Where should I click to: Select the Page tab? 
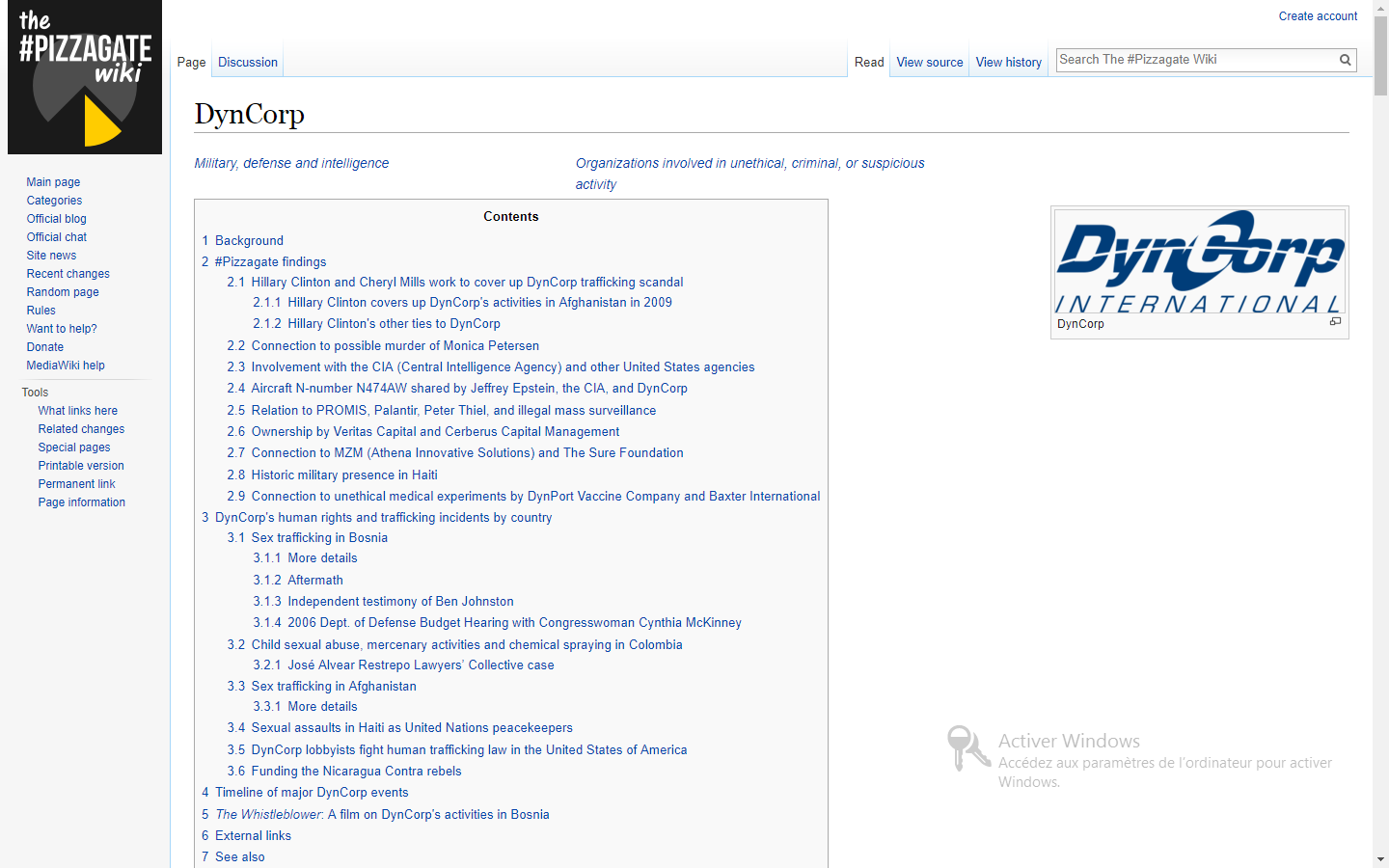click(x=191, y=62)
